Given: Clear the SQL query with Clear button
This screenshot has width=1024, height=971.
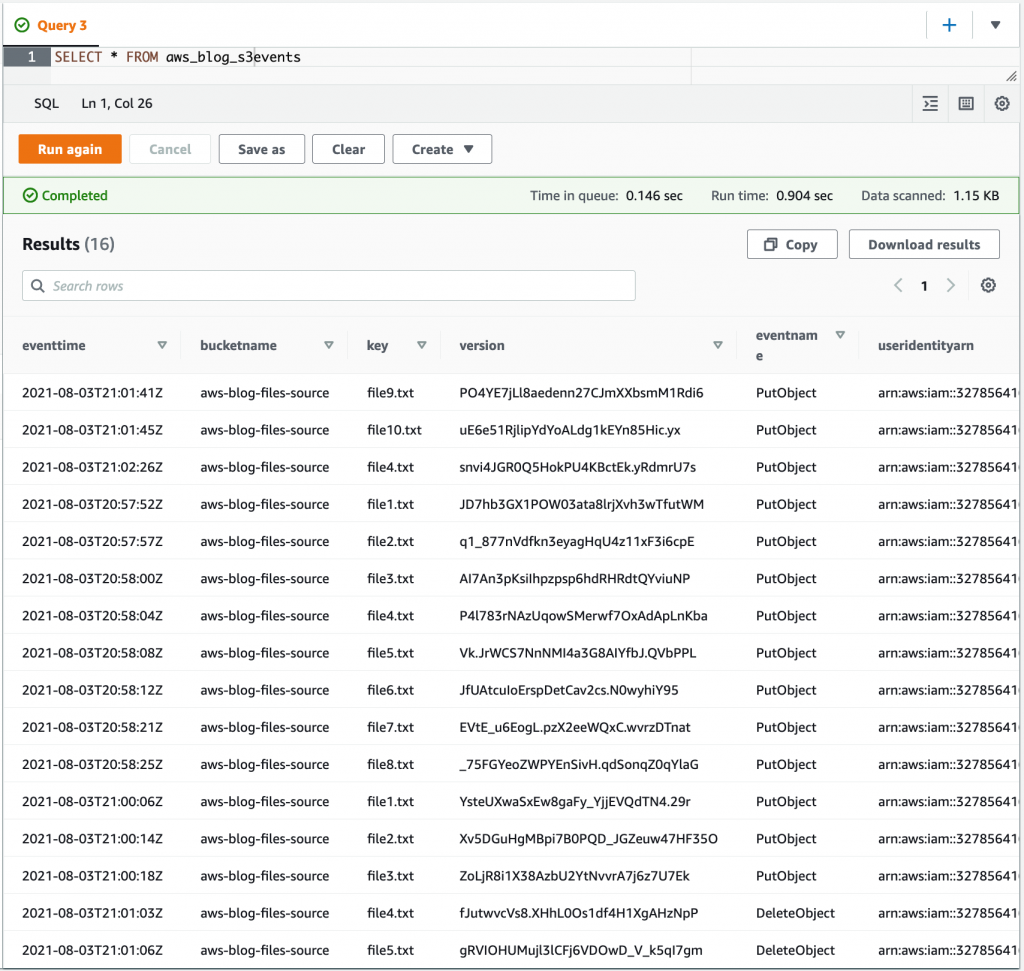Looking at the screenshot, I should [348, 149].
